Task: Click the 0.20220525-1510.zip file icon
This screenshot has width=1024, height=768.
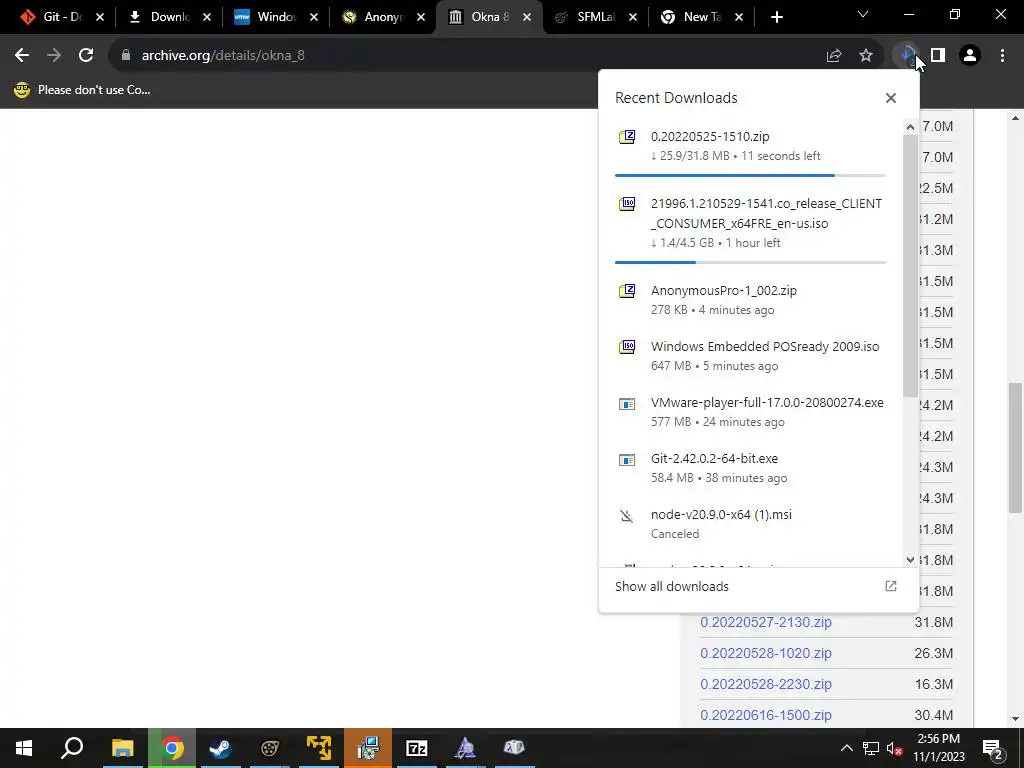Action: 627,137
